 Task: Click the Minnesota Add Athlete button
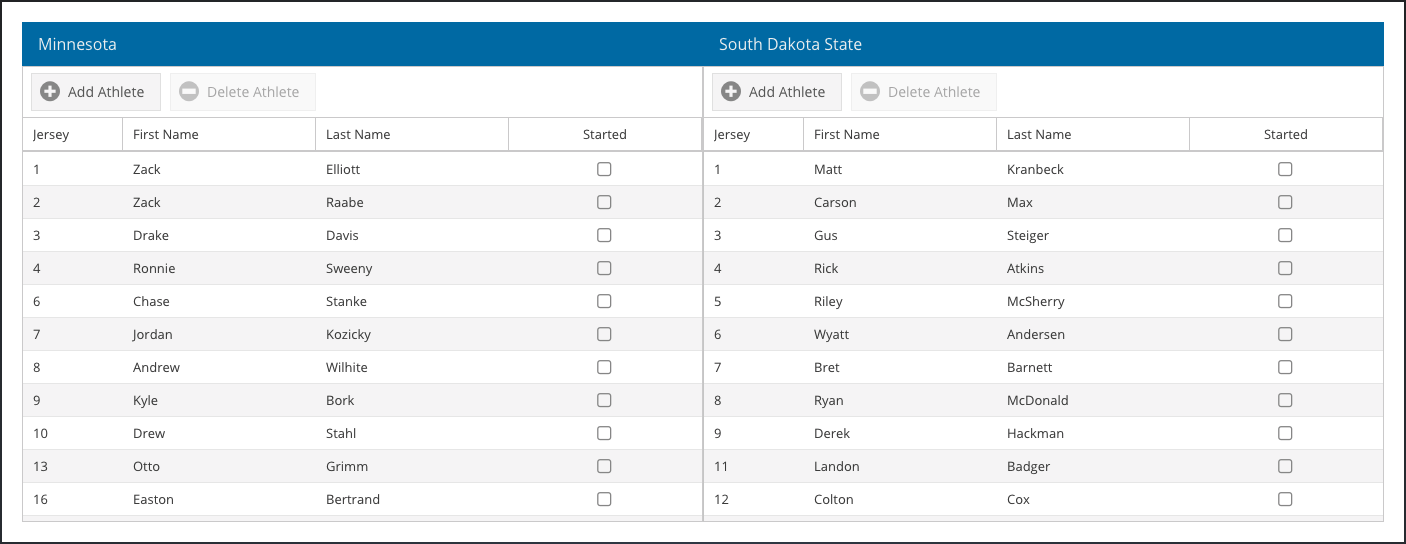coord(96,92)
